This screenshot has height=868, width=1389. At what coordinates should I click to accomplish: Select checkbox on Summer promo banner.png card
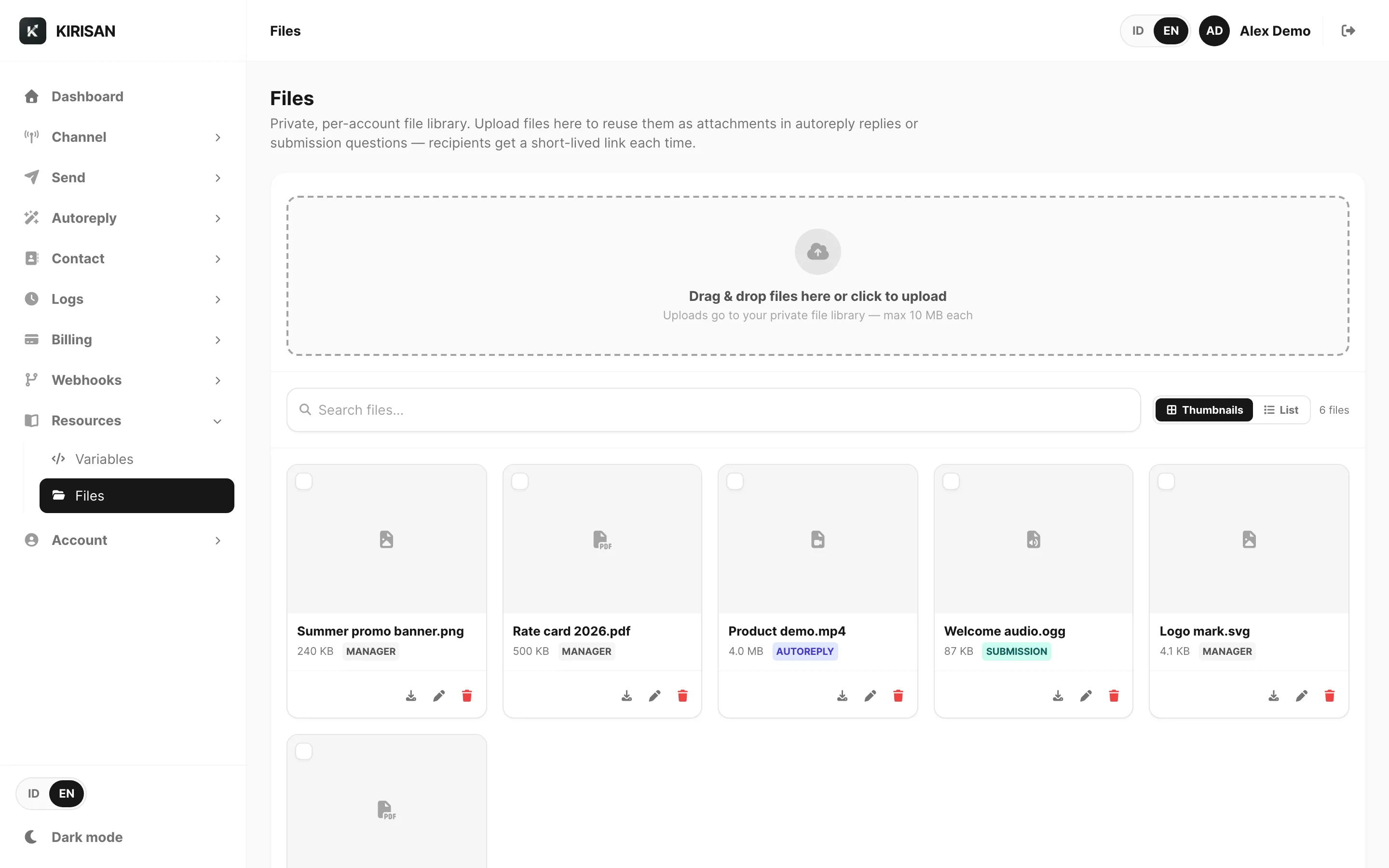(x=304, y=481)
